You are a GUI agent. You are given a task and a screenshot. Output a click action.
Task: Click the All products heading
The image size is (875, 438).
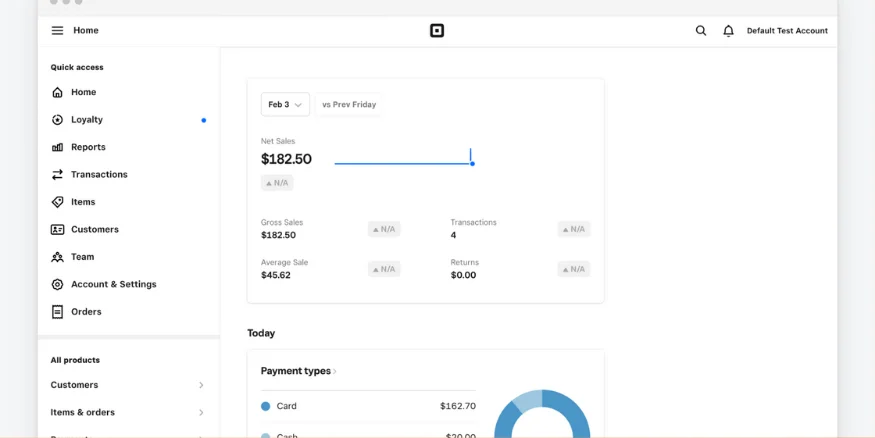tap(75, 360)
